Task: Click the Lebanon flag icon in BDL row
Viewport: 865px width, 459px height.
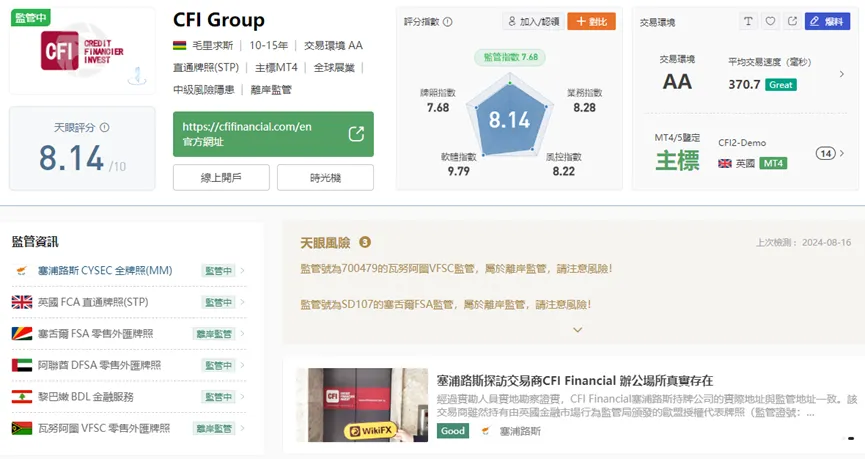Action: 22,396
